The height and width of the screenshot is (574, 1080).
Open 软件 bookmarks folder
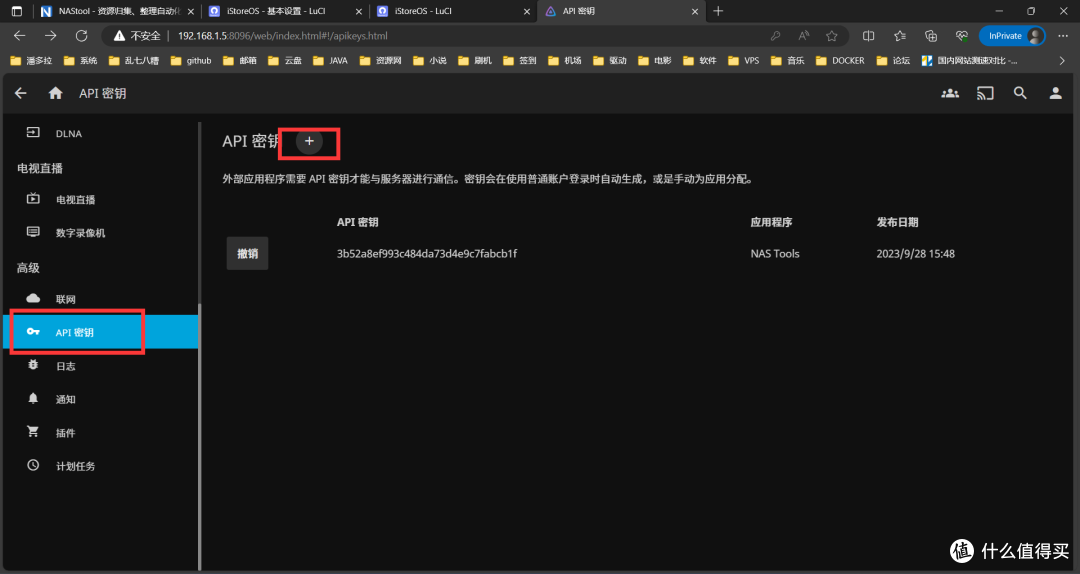699,61
